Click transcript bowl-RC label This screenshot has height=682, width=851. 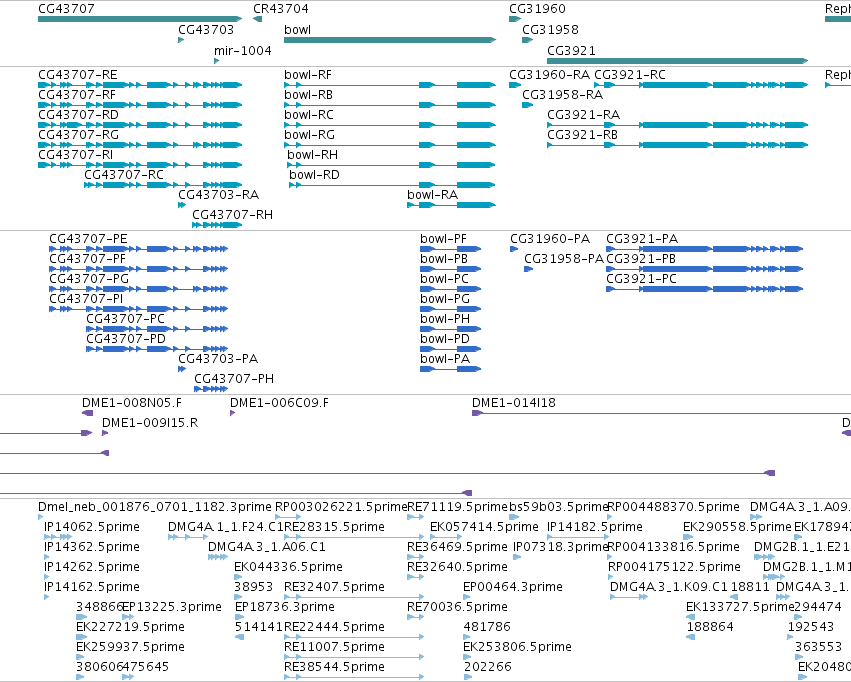309,115
